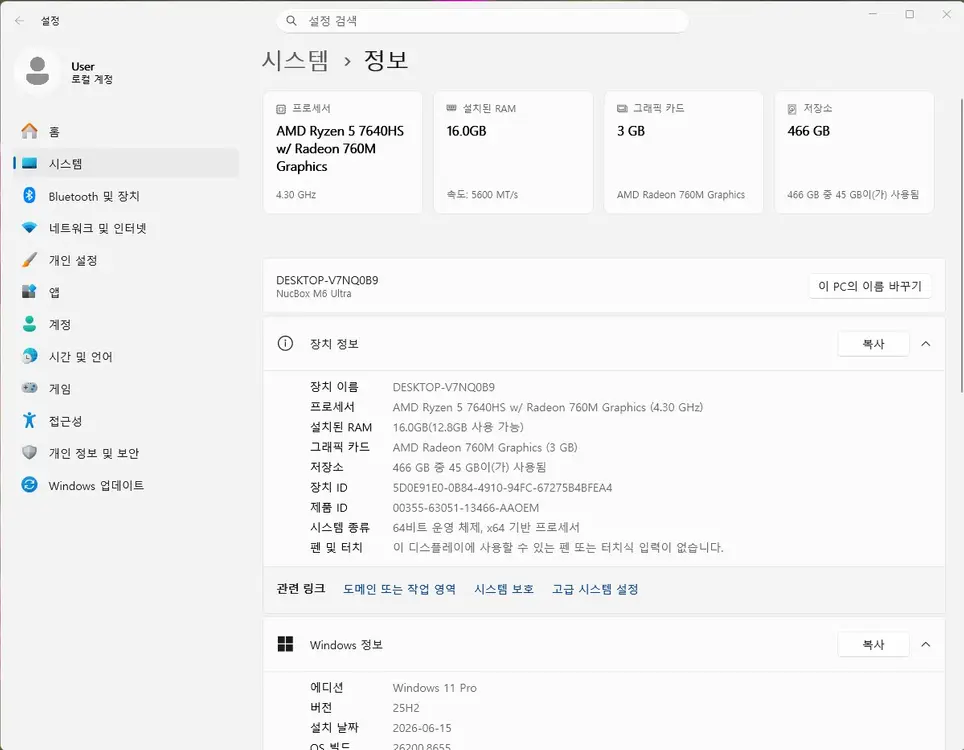
Task: Open the 그래픽 카드 3 GB card
Action: click(x=684, y=152)
